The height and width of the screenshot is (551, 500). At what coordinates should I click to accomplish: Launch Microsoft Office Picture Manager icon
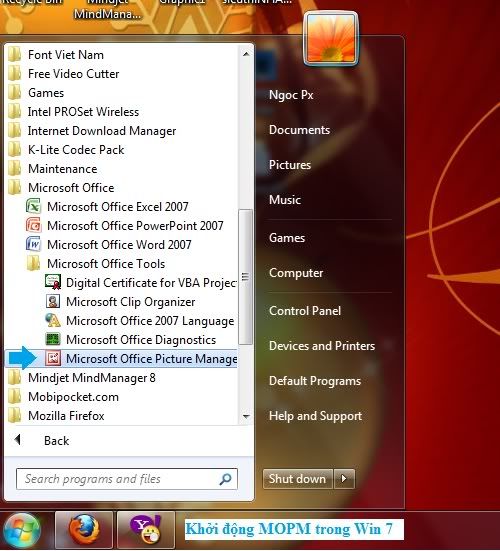coord(53,358)
